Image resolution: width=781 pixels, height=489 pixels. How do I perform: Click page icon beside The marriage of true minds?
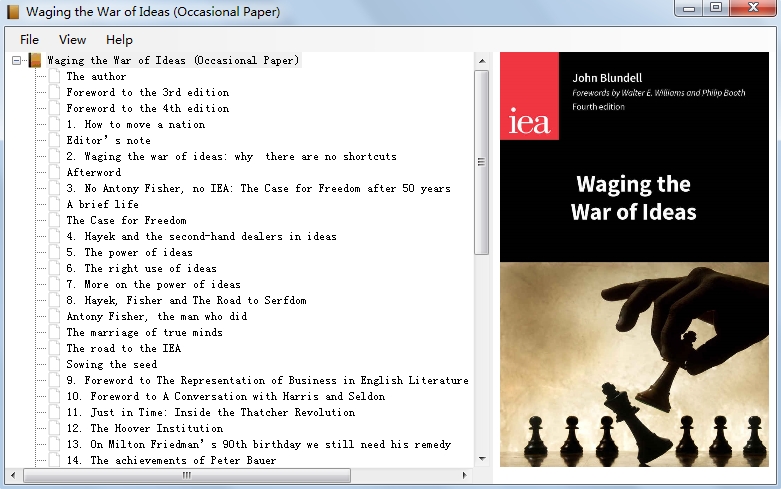55,332
